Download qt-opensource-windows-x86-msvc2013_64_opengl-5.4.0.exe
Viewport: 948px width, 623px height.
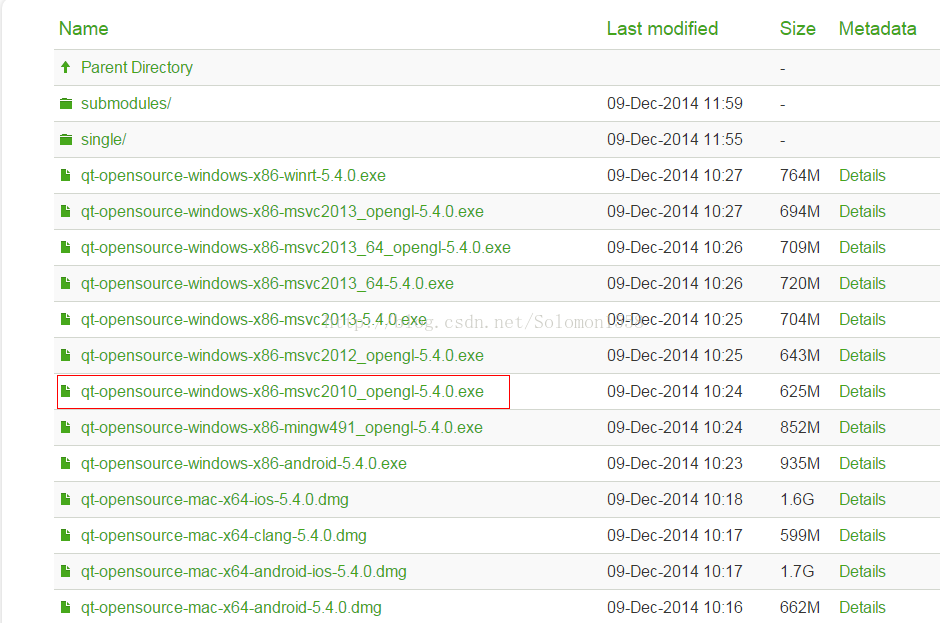pos(296,247)
